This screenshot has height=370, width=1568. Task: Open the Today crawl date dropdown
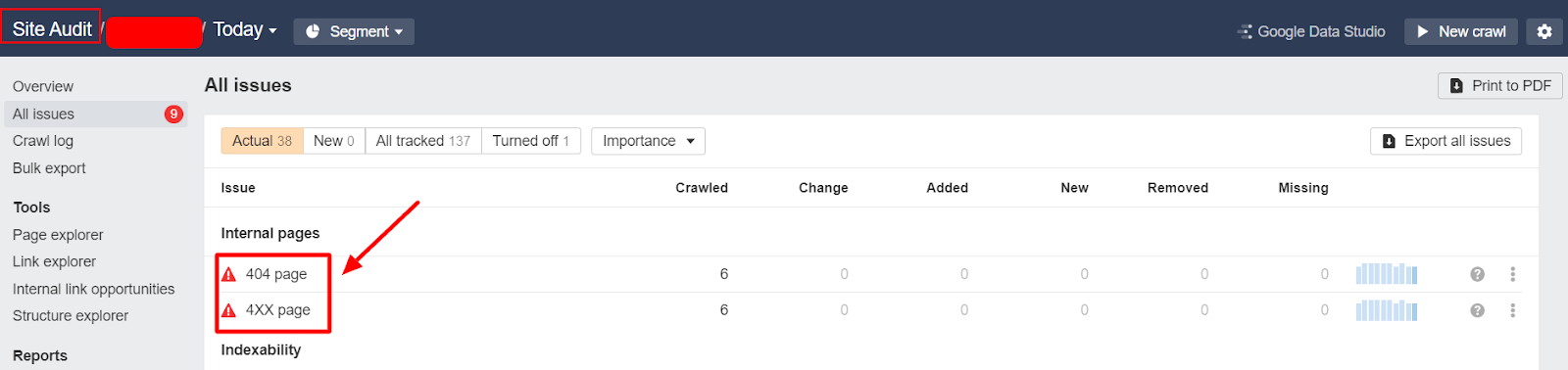pyautogui.click(x=245, y=30)
